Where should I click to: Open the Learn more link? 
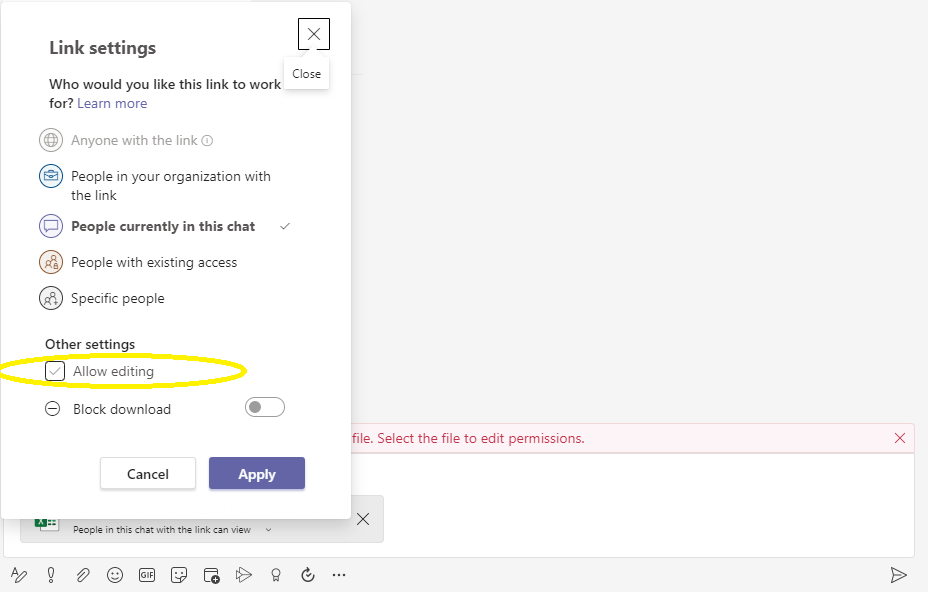click(x=112, y=103)
